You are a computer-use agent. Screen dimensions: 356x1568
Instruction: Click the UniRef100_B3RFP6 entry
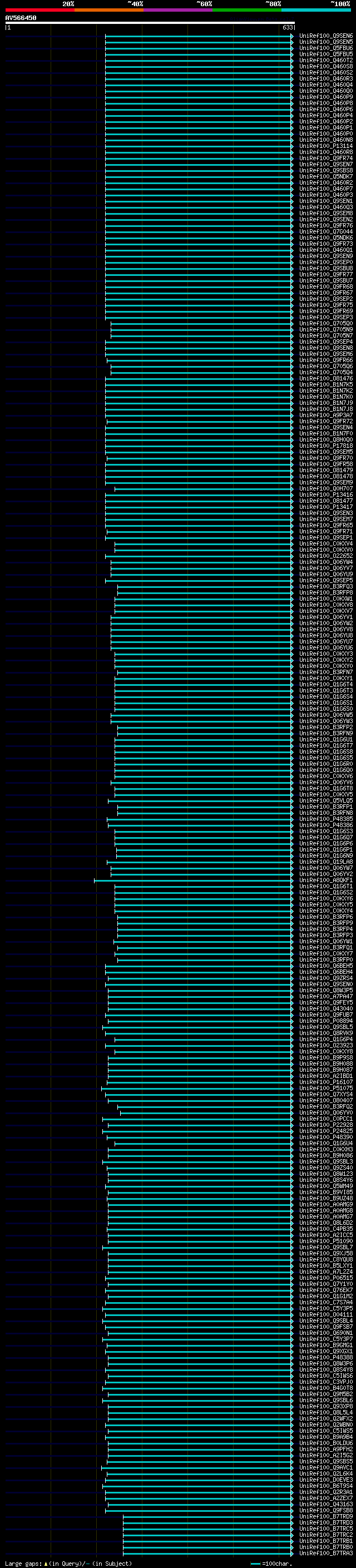[x=325, y=917]
